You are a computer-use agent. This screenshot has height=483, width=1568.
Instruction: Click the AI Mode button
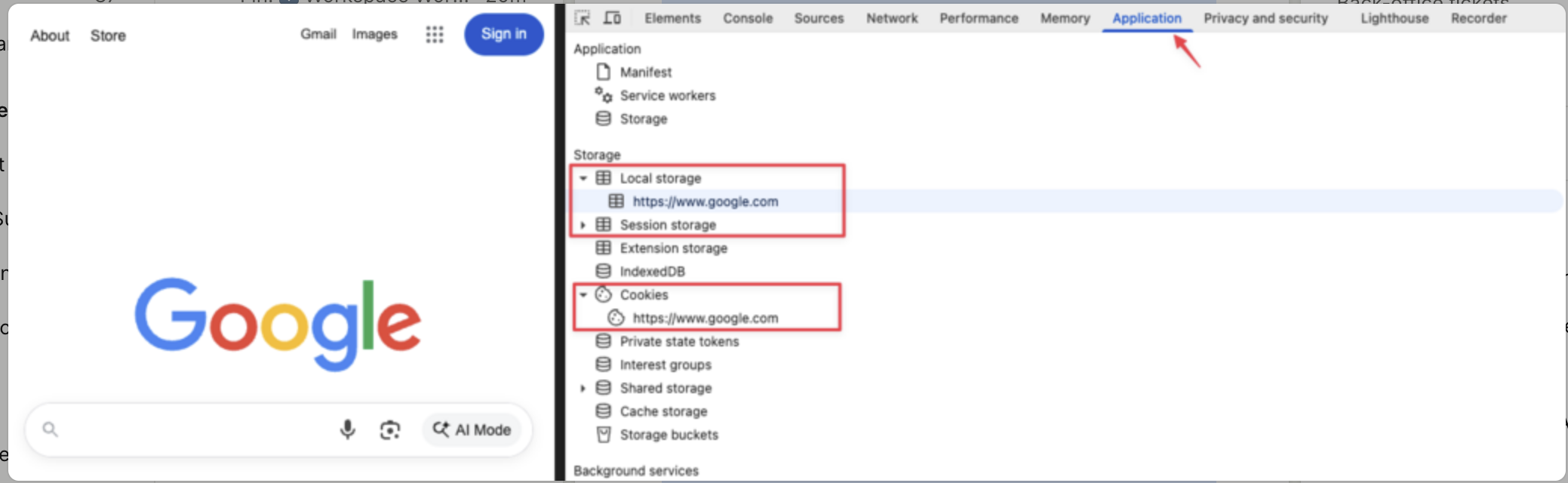[472, 429]
